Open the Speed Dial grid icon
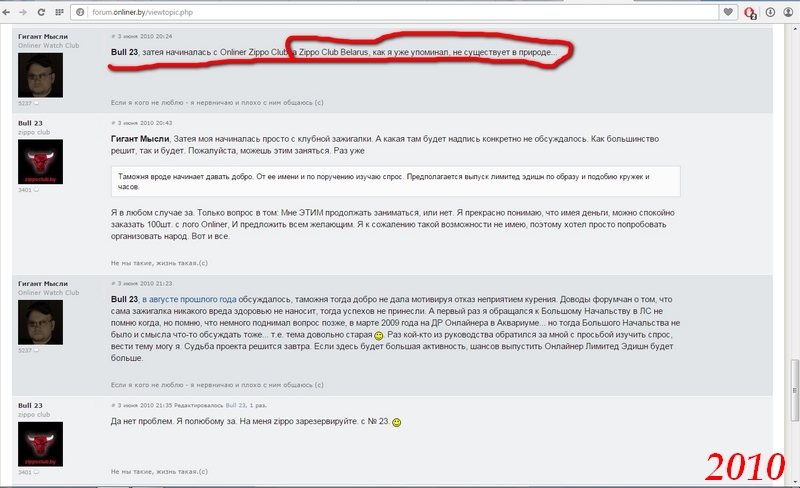 coord(59,12)
